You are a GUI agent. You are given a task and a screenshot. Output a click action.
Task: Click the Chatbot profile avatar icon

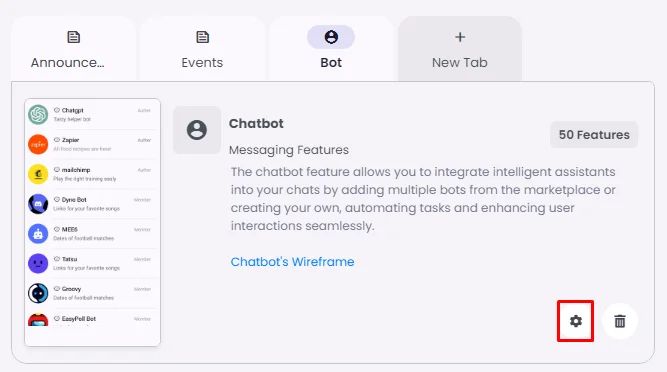pos(197,130)
